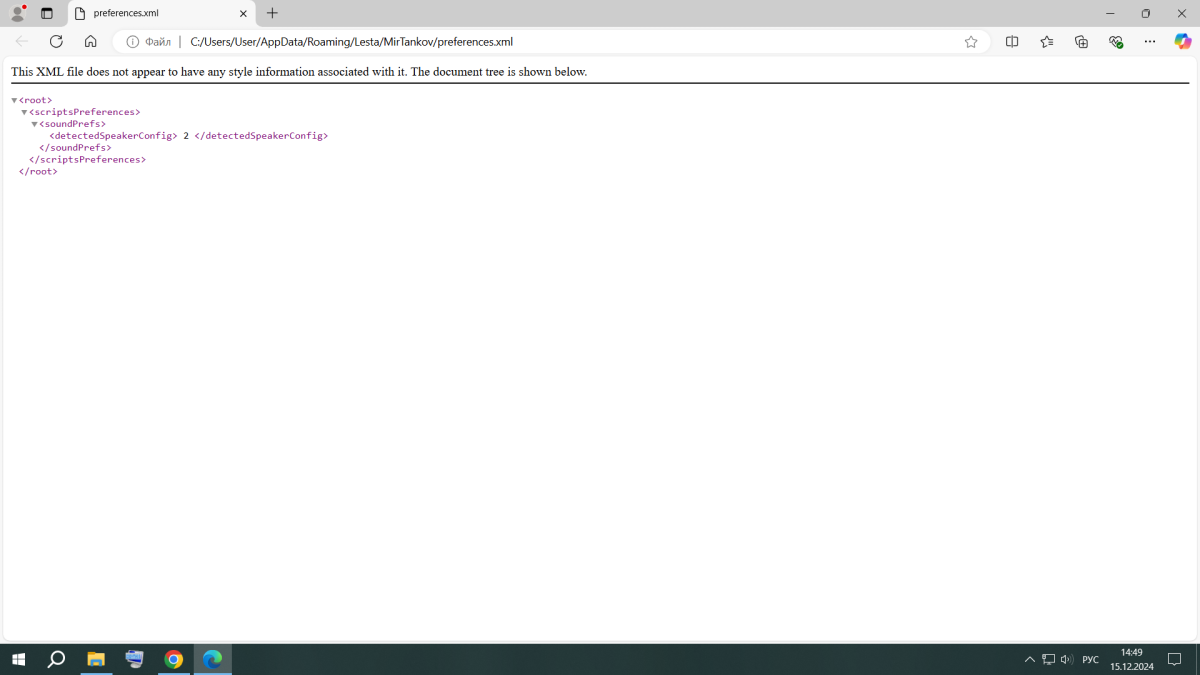1200x675 pixels.
Task: Open the tab actions menu button
Action: click(x=47, y=14)
